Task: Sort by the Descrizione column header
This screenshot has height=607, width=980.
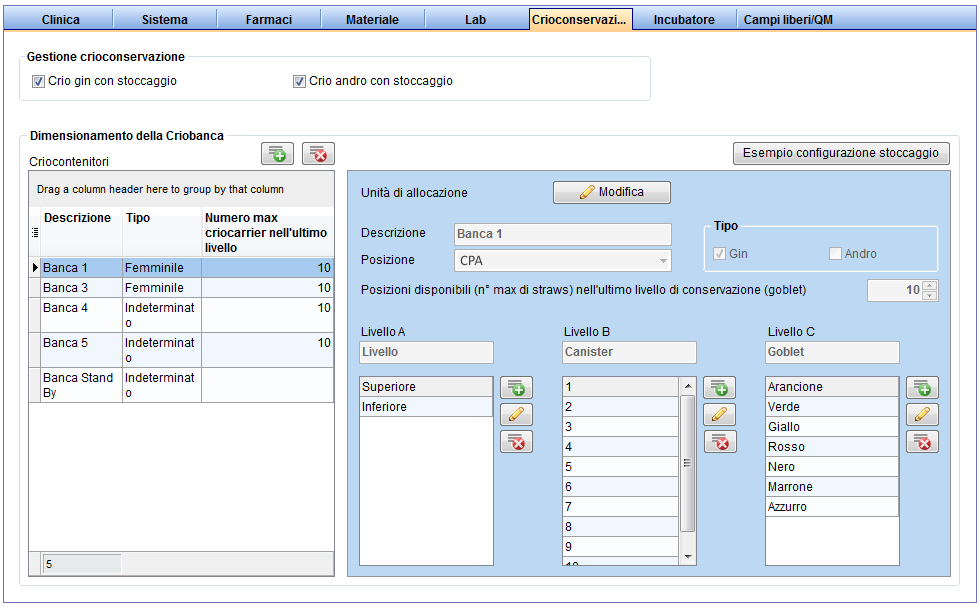Action: (x=81, y=233)
